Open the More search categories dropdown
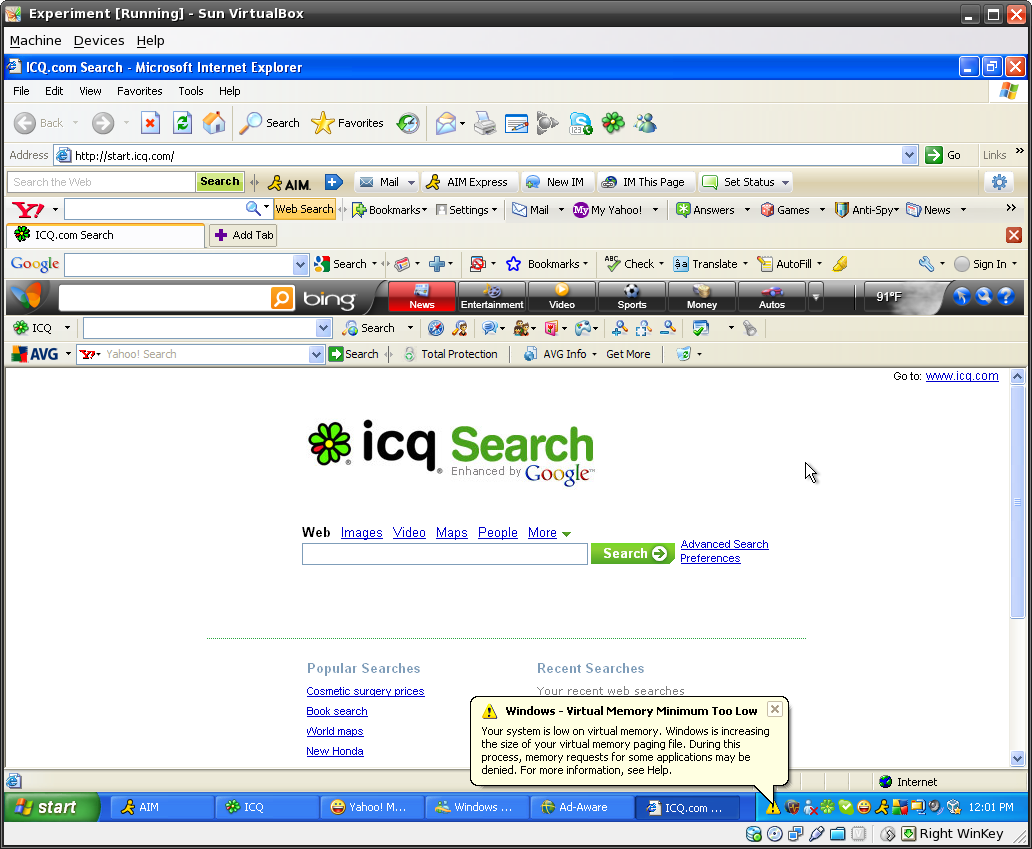Screen dimensions: 1032x849 coord(567,534)
